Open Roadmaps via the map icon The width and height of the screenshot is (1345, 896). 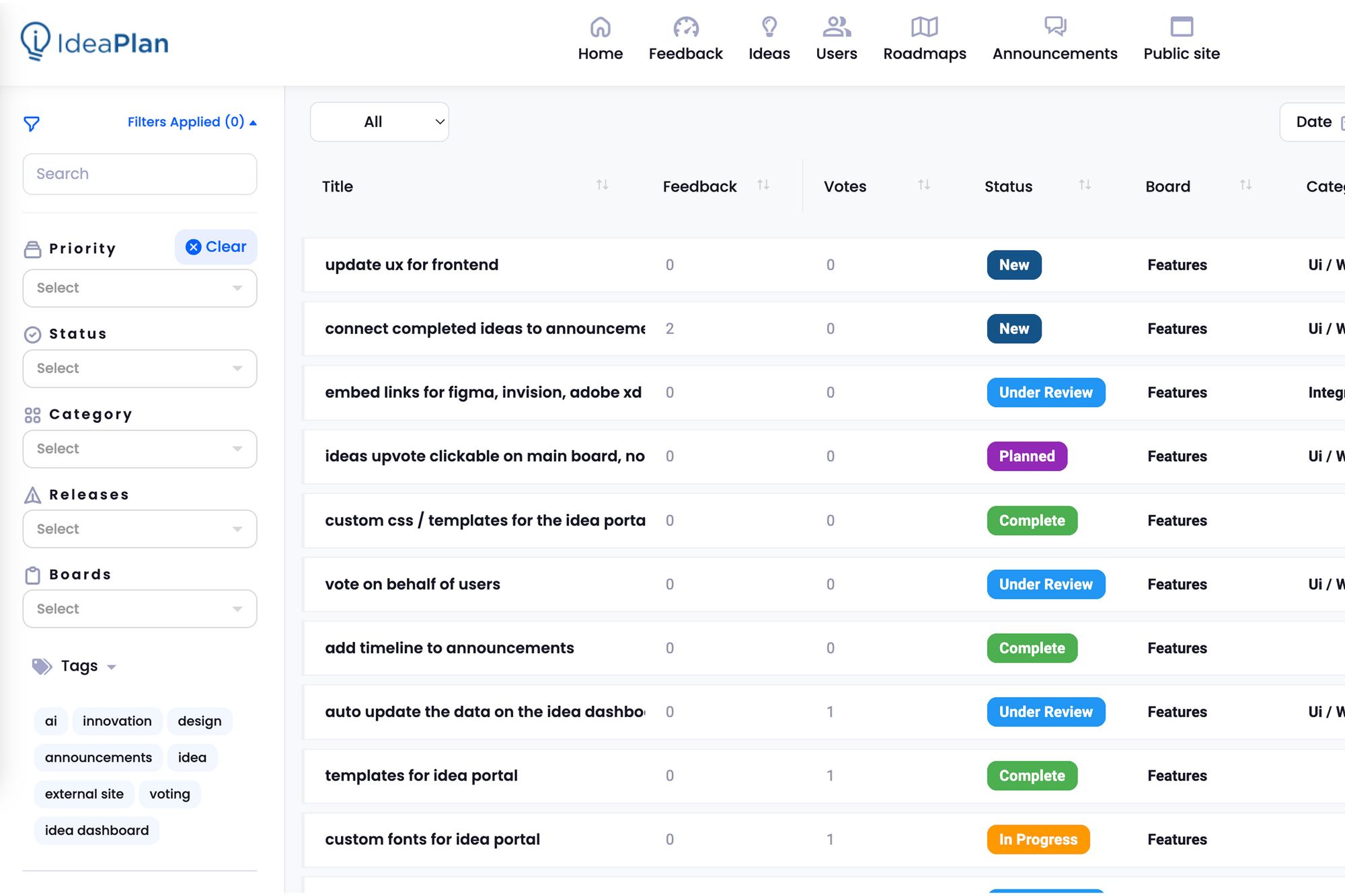point(924,28)
